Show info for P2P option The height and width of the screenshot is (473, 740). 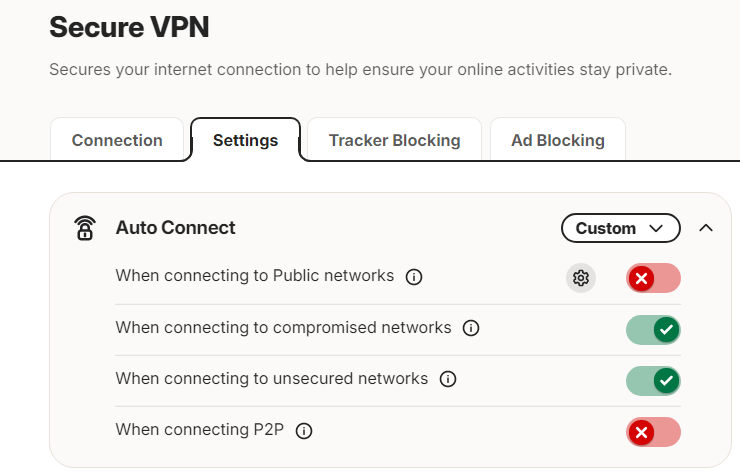tap(304, 431)
